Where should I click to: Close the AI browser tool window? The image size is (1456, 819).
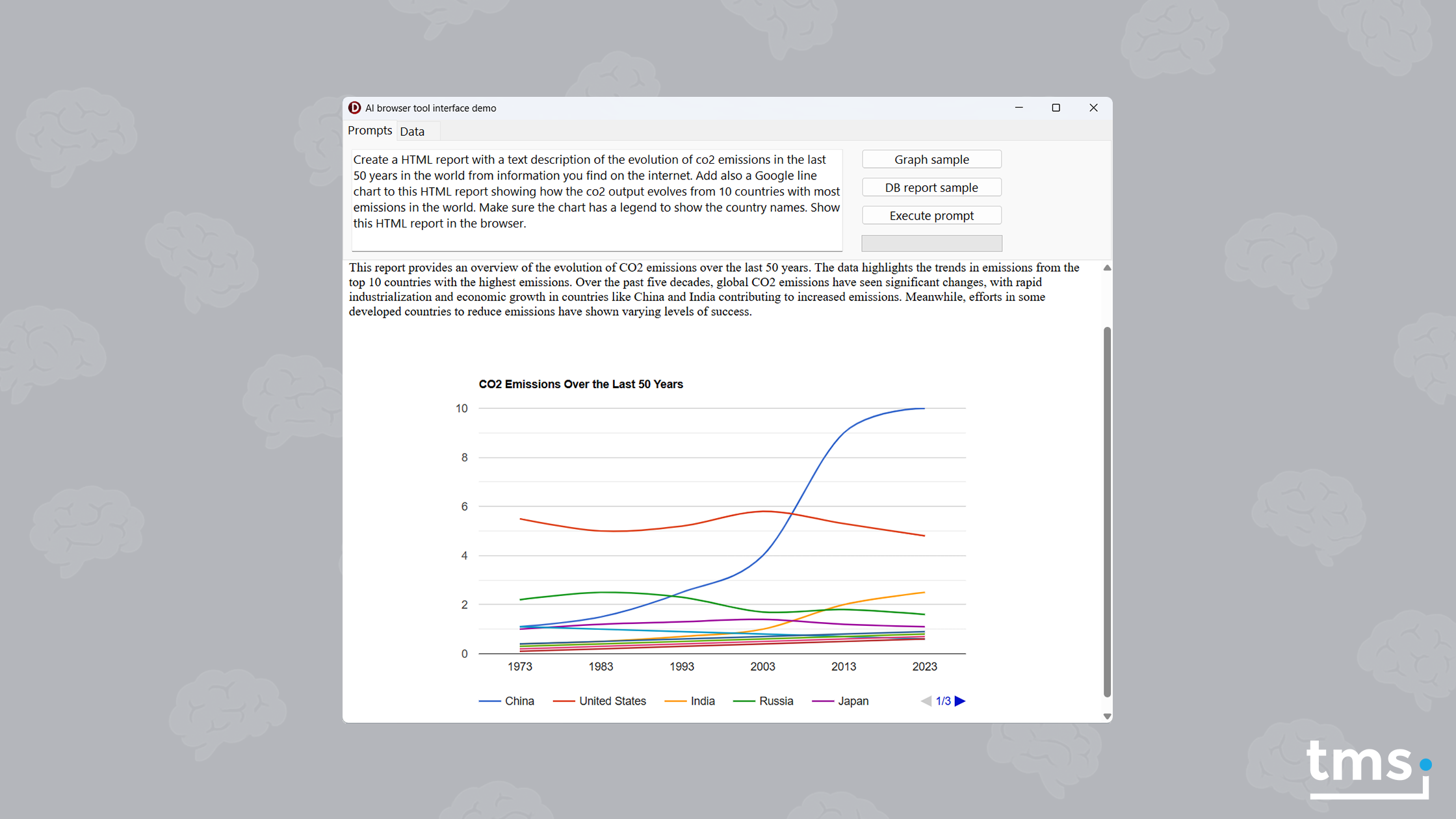[1093, 108]
